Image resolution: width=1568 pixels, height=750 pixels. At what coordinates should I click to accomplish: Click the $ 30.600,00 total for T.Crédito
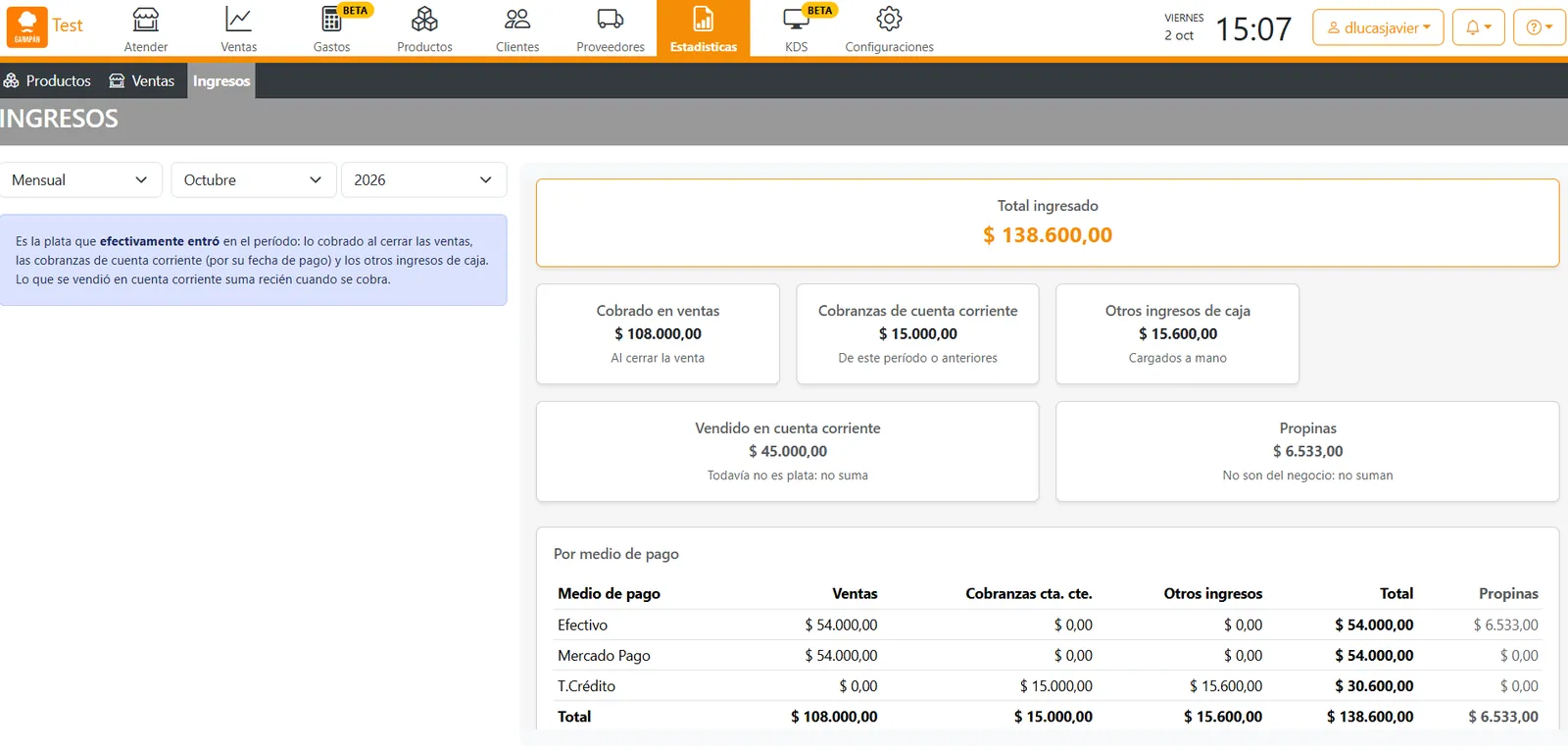tap(1374, 685)
